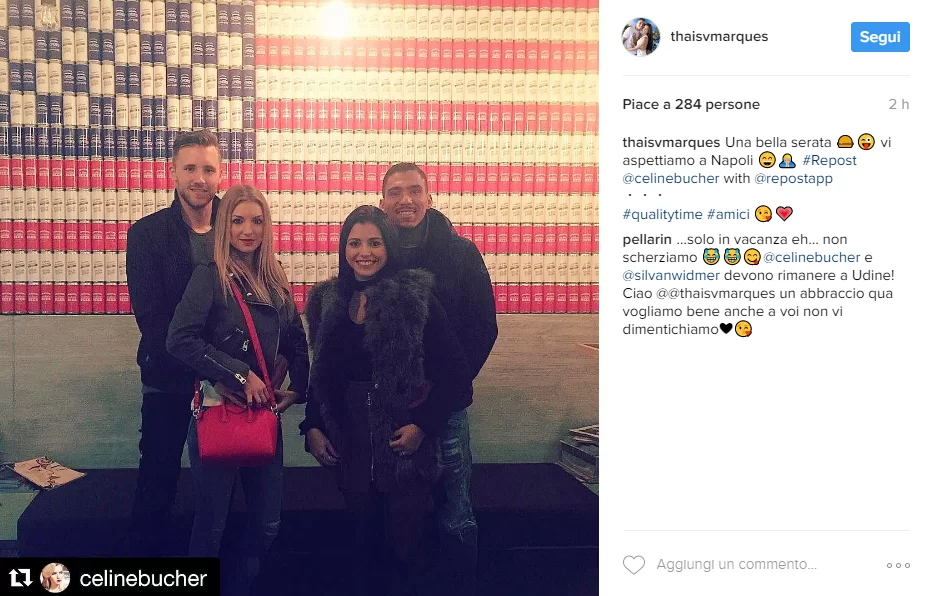Click the Segui follow button
The height and width of the screenshot is (596, 930).
(x=880, y=37)
